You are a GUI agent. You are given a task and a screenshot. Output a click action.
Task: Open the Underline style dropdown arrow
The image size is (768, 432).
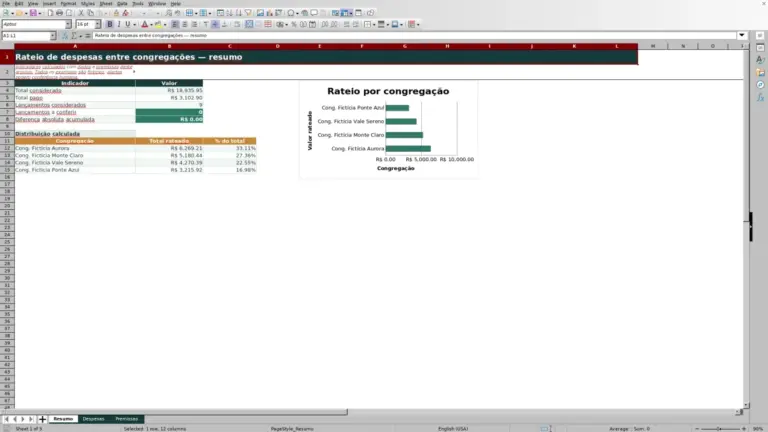click(x=135, y=24)
